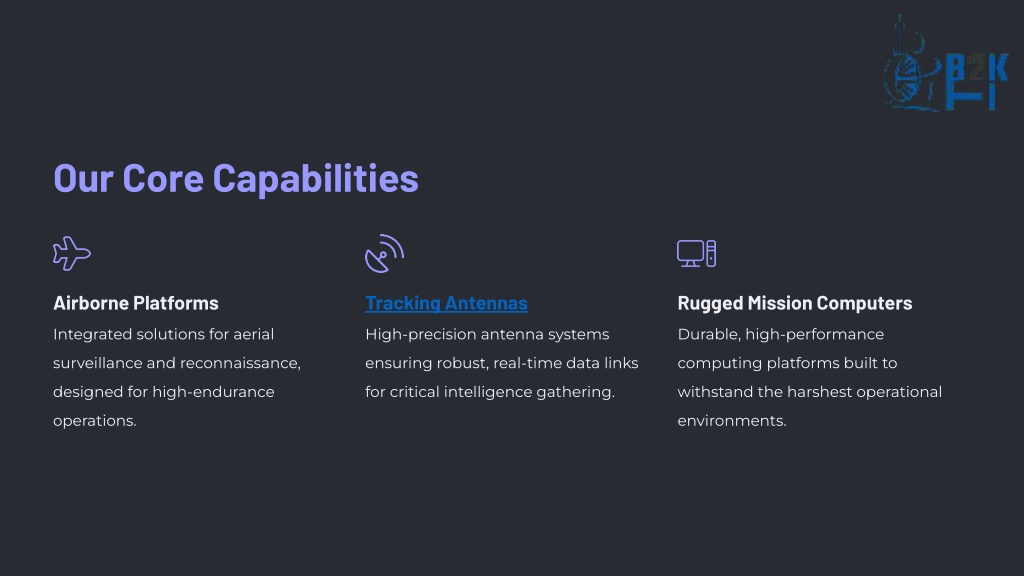The height and width of the screenshot is (576, 1024).
Task: Select the high-precision antenna systems paragraph
Action: 502,363
